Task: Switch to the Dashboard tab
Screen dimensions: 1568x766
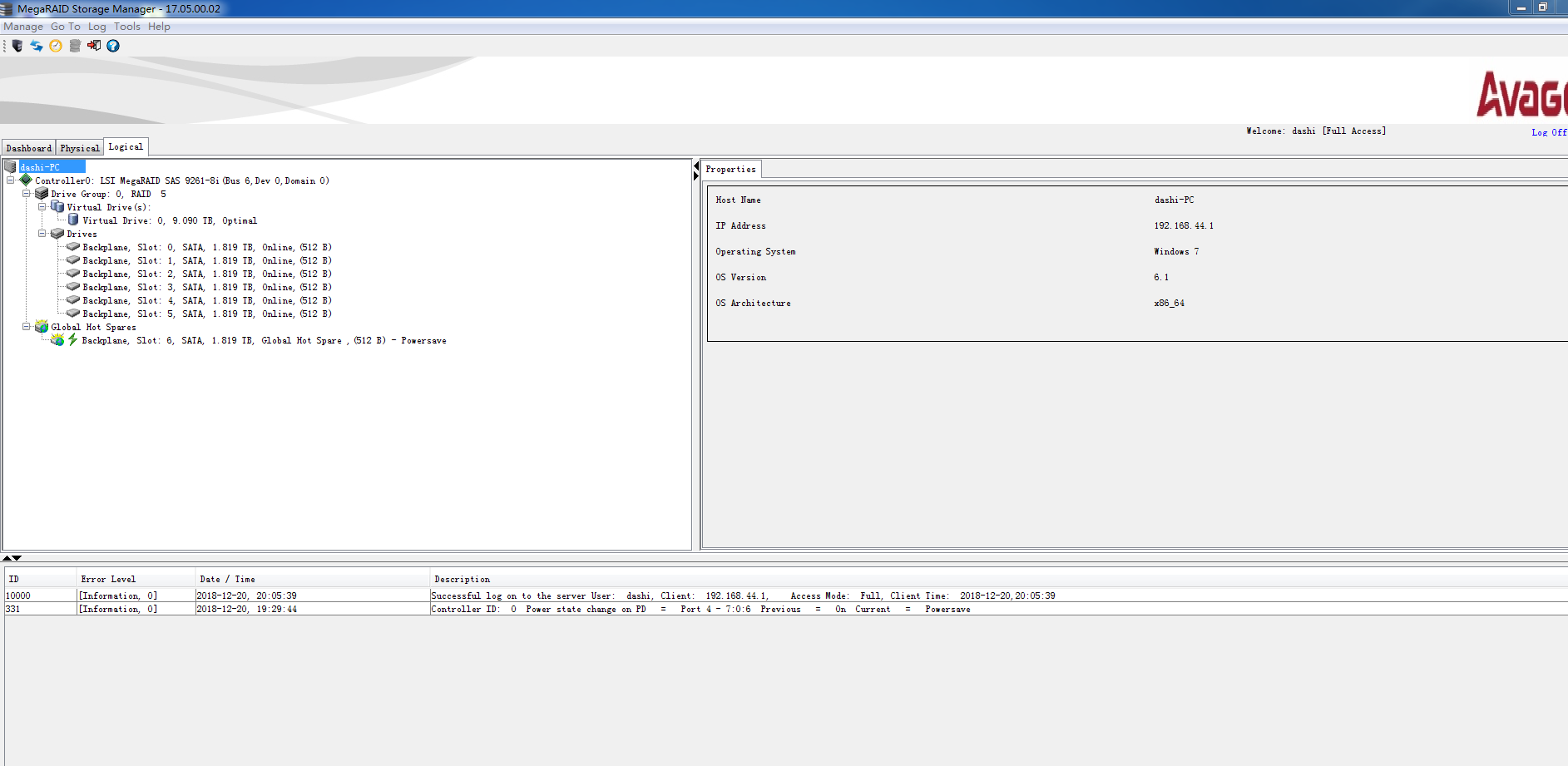Action: pyautogui.click(x=29, y=148)
